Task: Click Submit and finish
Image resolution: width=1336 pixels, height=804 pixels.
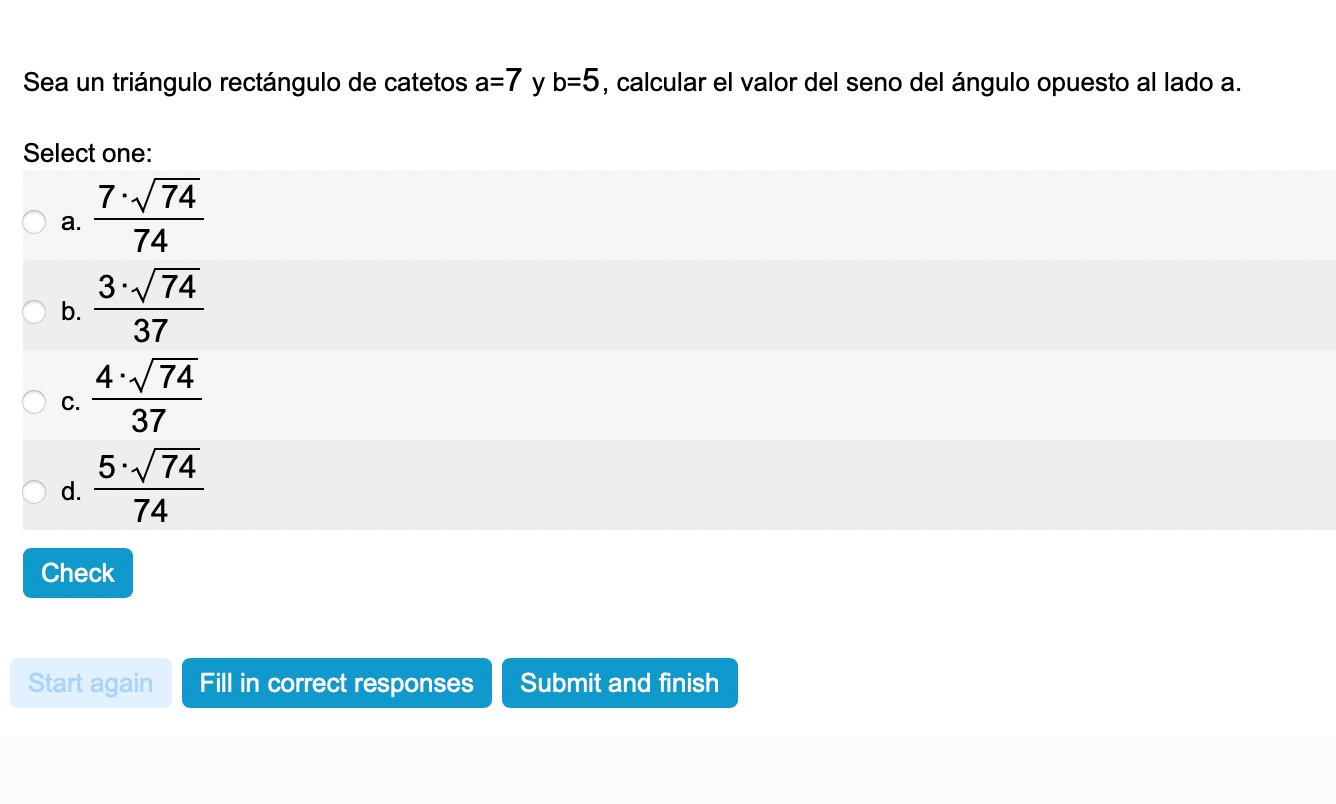Action: tap(619, 683)
